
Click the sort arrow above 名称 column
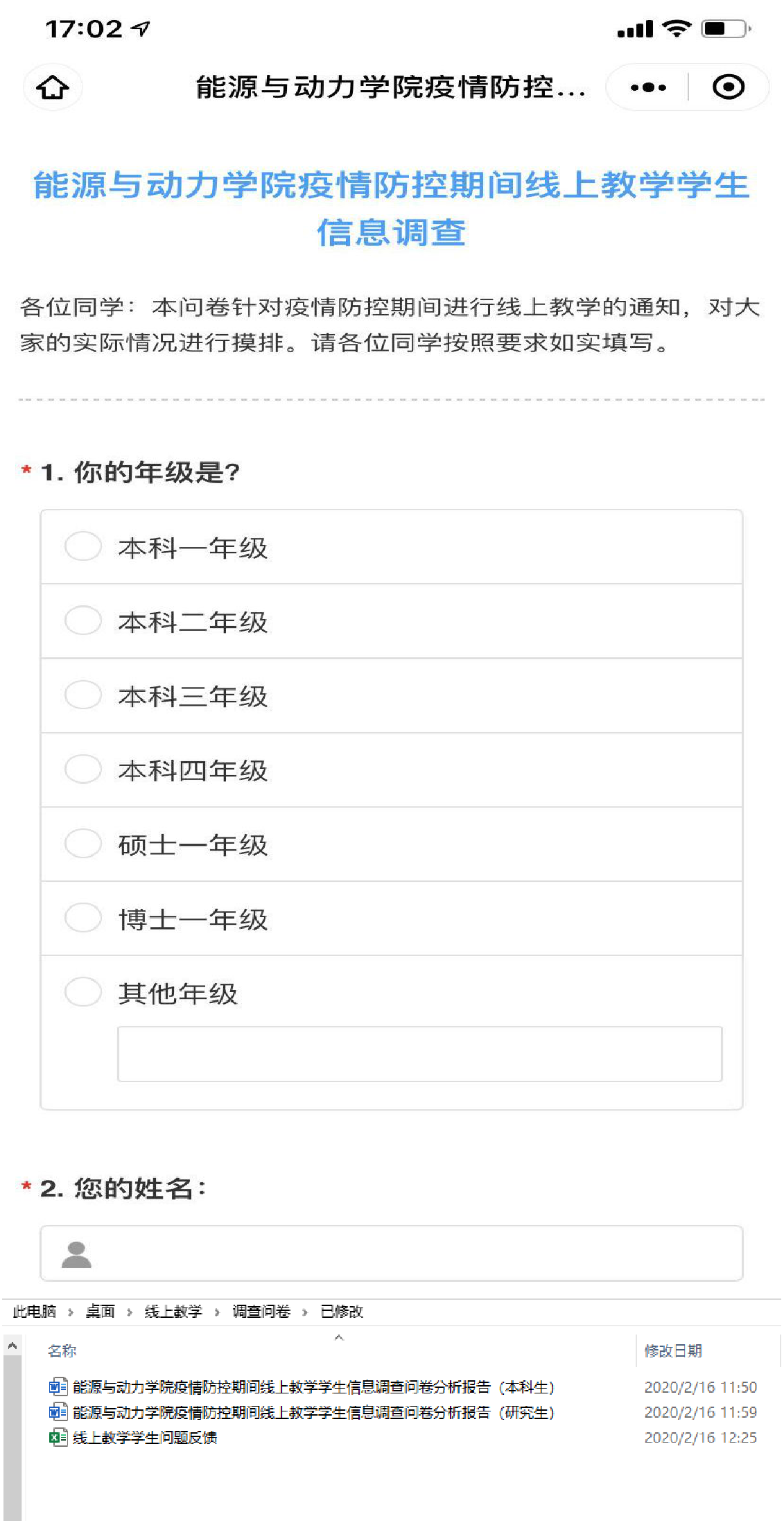tap(339, 1337)
